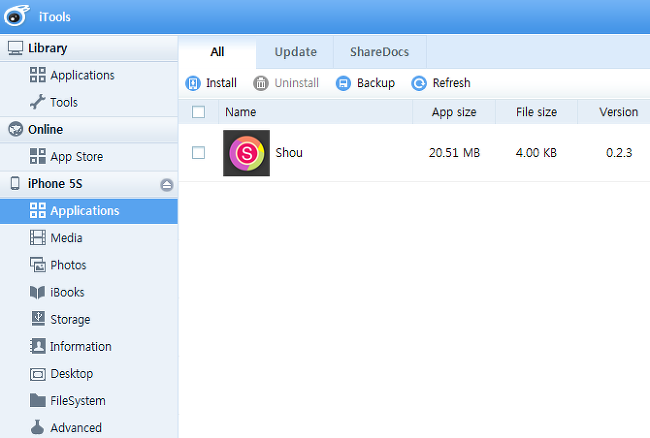Sort by File size column header
This screenshot has width=650, height=438.
pos(536,112)
